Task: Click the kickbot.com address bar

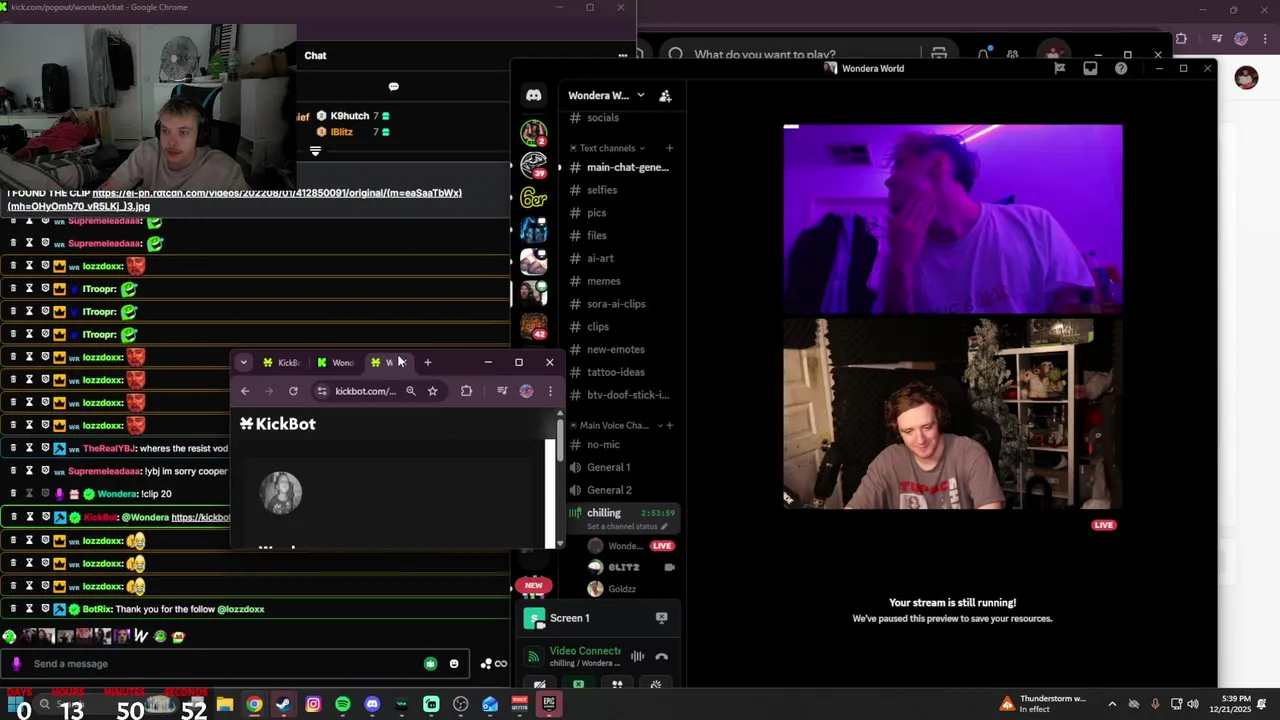Action: coord(365,391)
